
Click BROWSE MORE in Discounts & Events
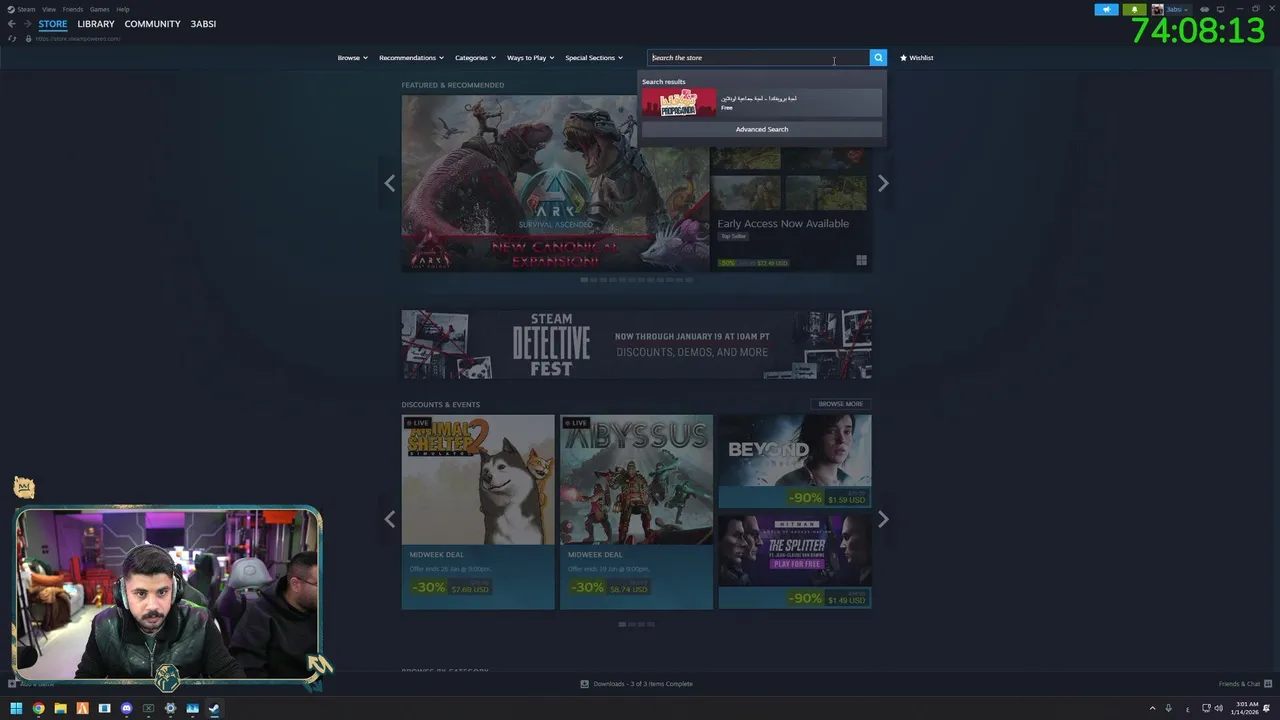click(840, 404)
